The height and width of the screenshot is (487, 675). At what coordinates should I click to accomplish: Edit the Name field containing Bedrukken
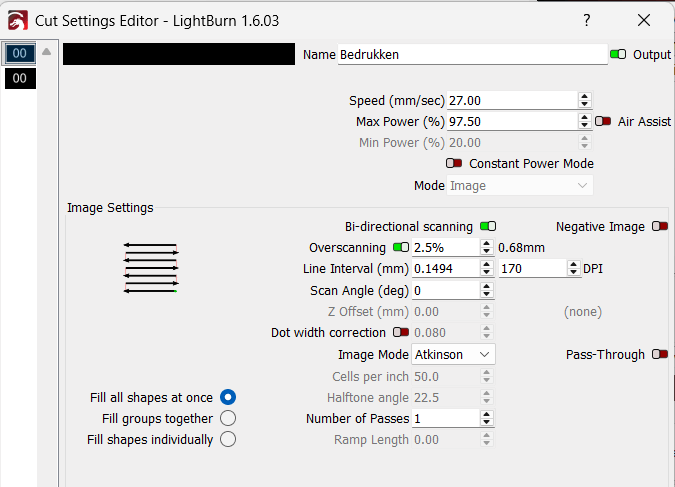pos(472,55)
